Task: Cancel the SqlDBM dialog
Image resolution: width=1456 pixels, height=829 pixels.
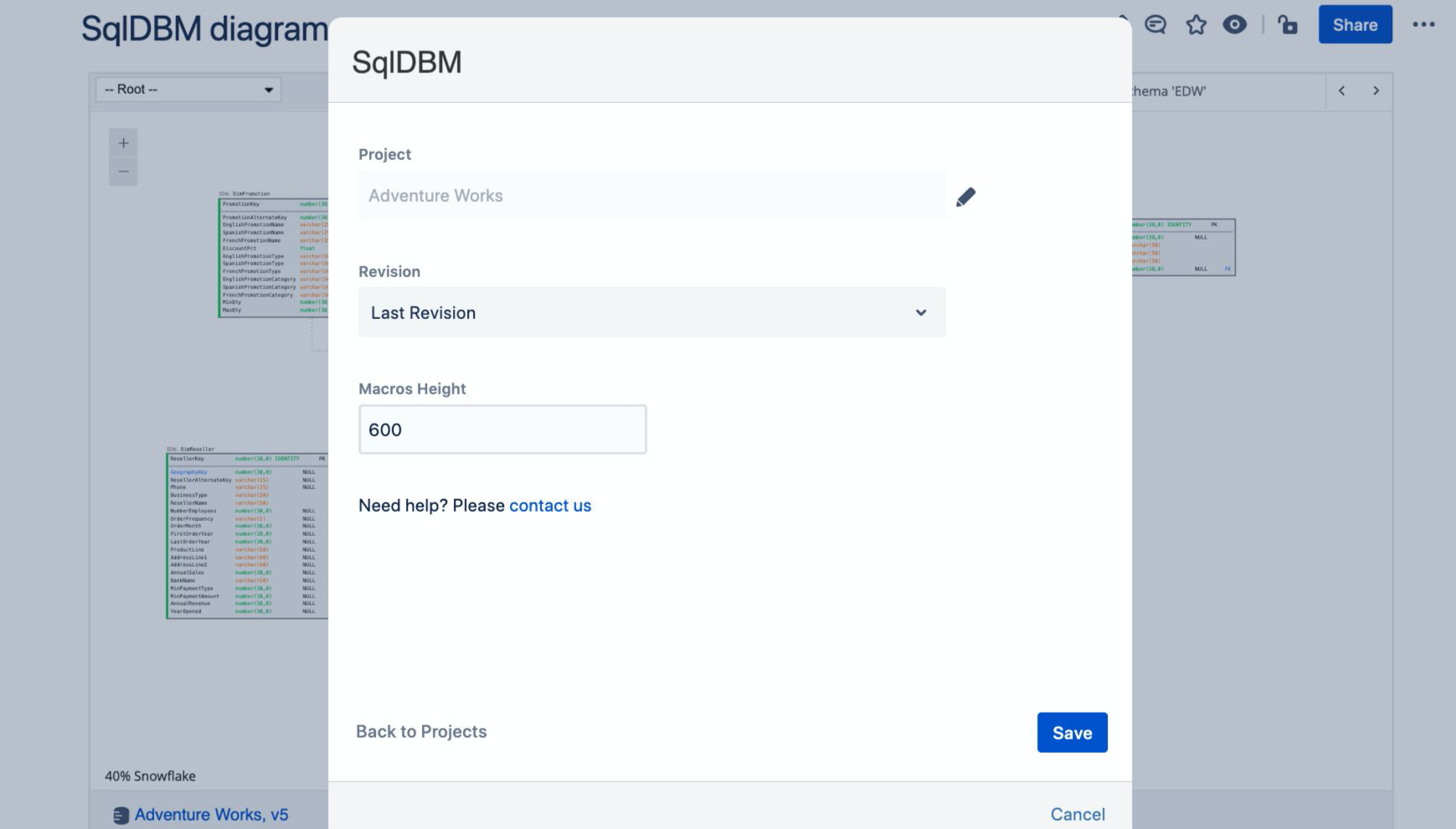Action: [1078, 814]
